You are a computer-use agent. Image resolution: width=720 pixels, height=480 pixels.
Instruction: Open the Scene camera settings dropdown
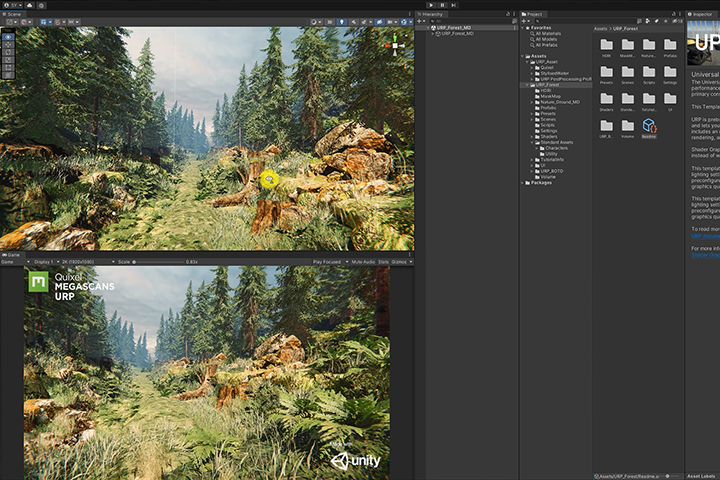[x=392, y=22]
